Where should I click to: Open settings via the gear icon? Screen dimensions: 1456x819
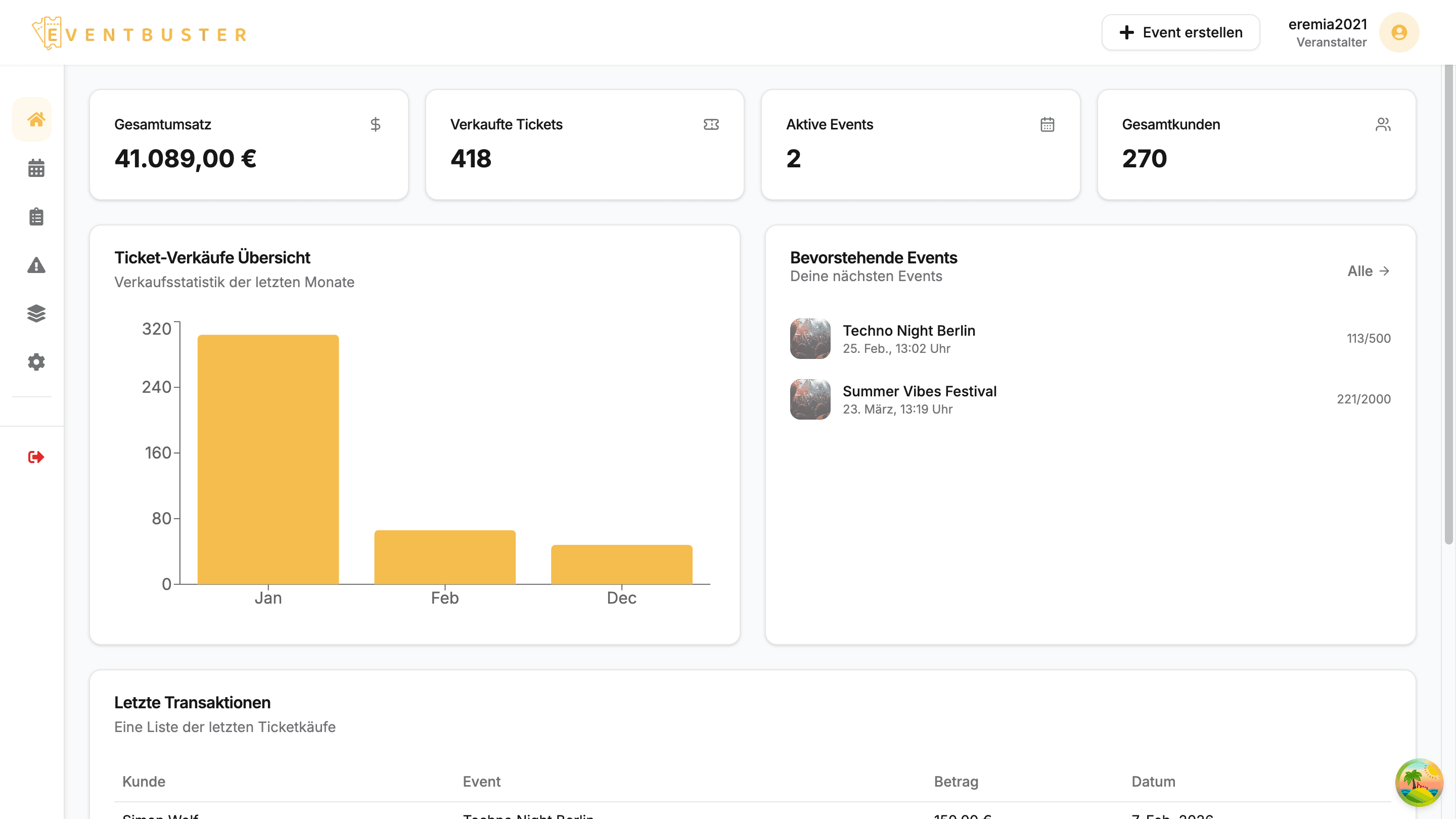click(35, 362)
